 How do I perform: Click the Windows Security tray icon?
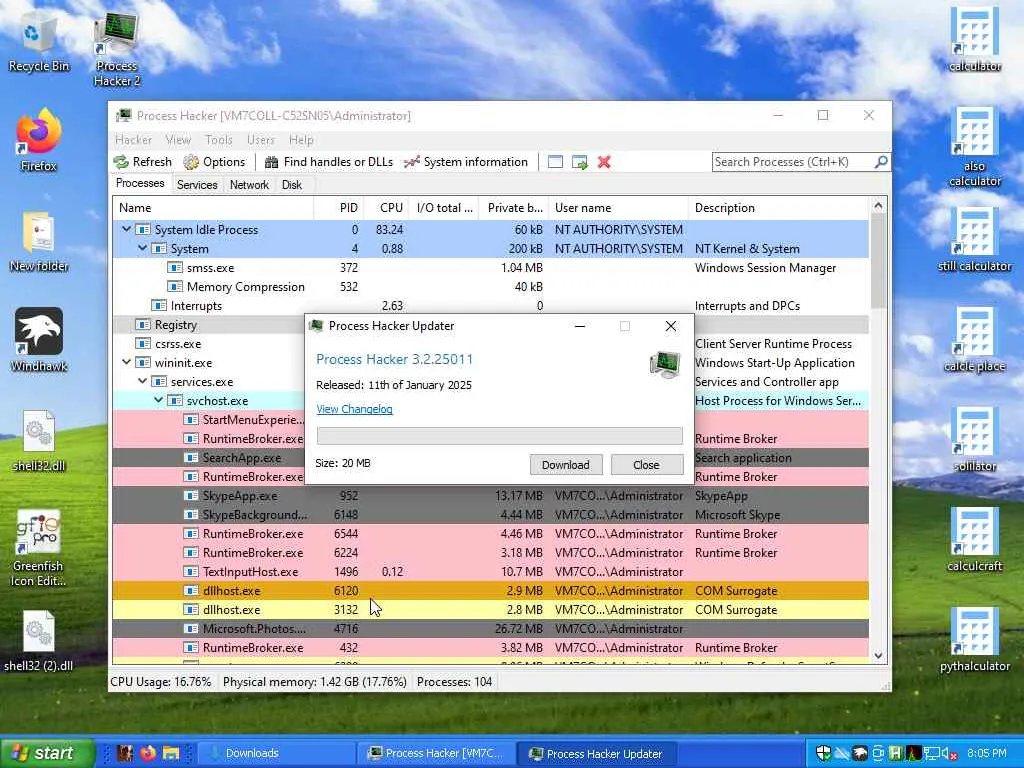point(824,753)
